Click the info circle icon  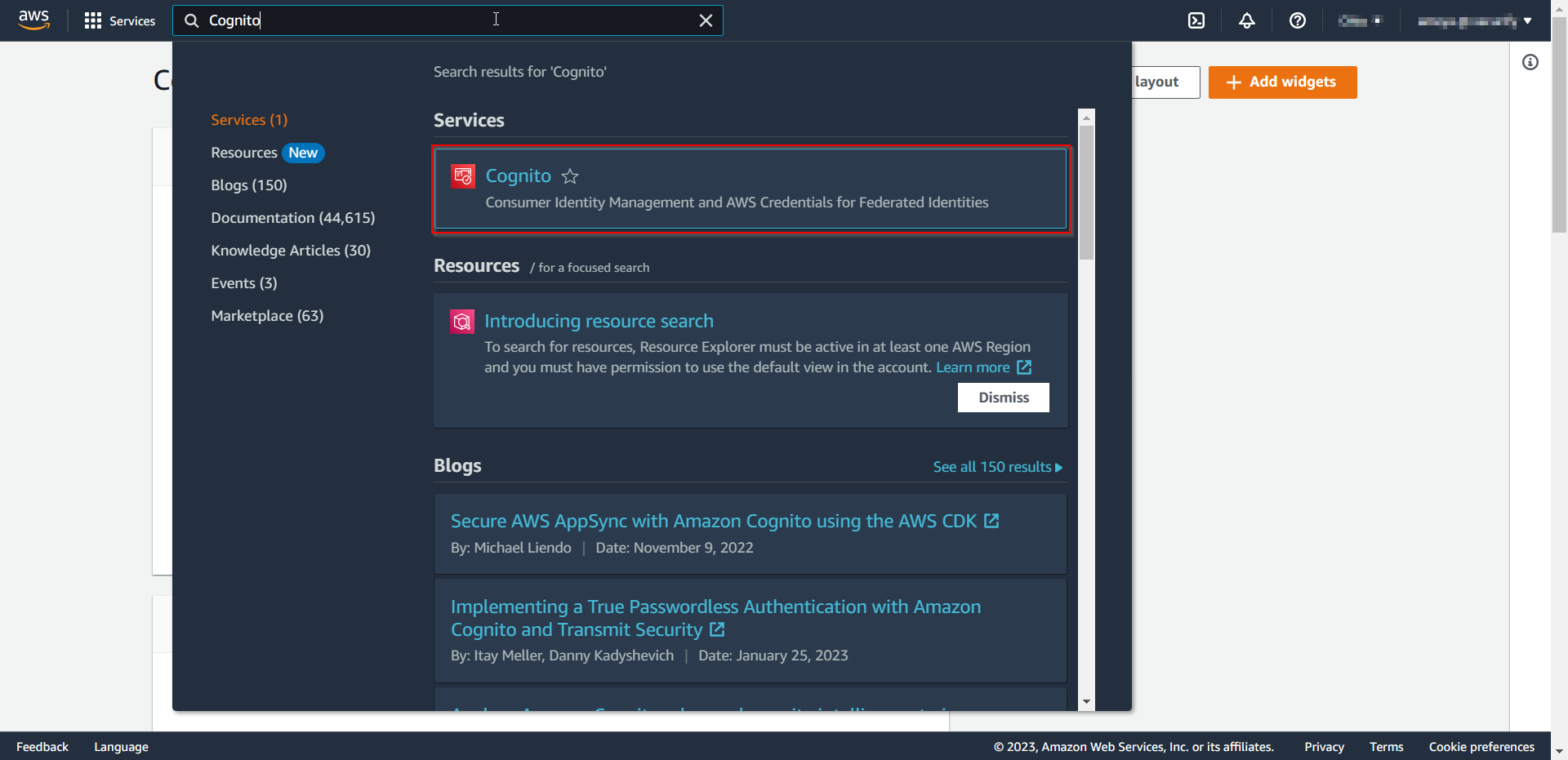(x=1530, y=62)
